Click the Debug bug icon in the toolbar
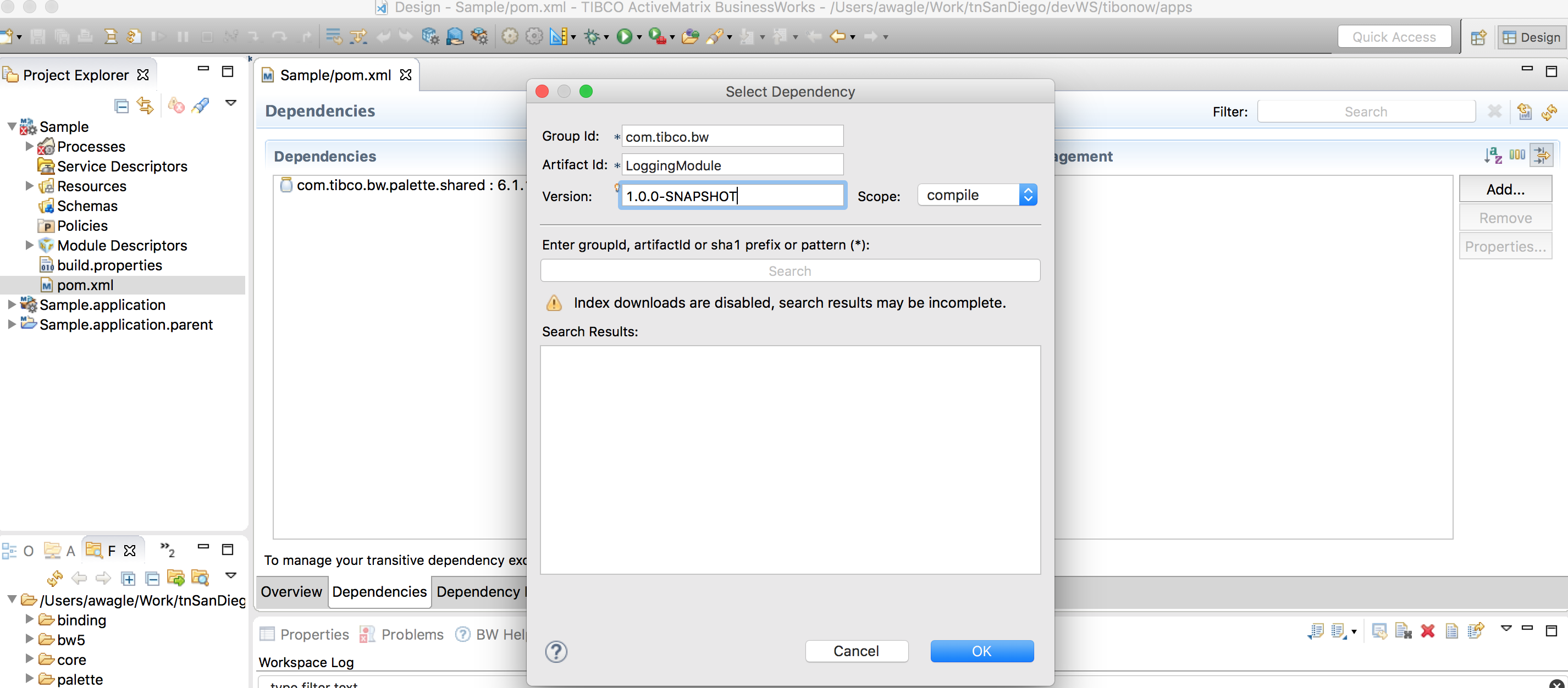The width and height of the screenshot is (1568, 688). (x=592, y=37)
